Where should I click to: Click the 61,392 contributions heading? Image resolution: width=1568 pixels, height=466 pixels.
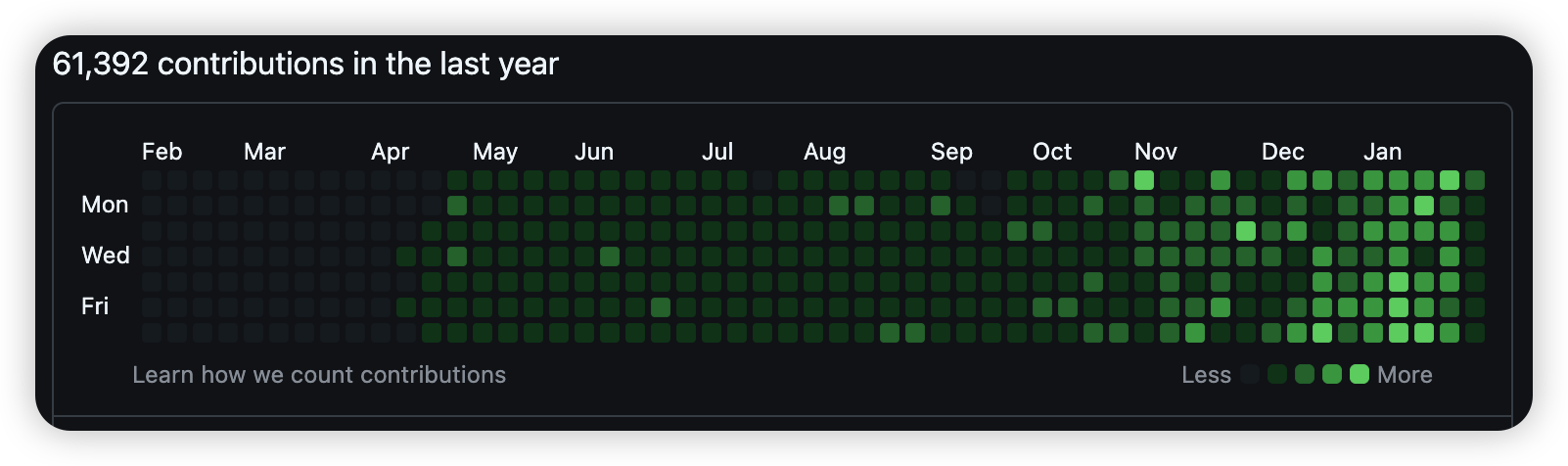pos(305,64)
